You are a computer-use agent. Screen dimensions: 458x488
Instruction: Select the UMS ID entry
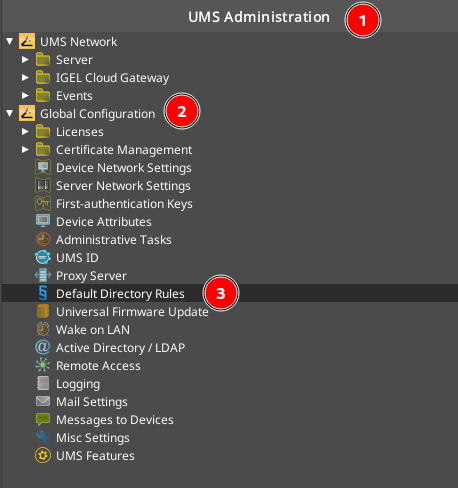tap(77, 258)
